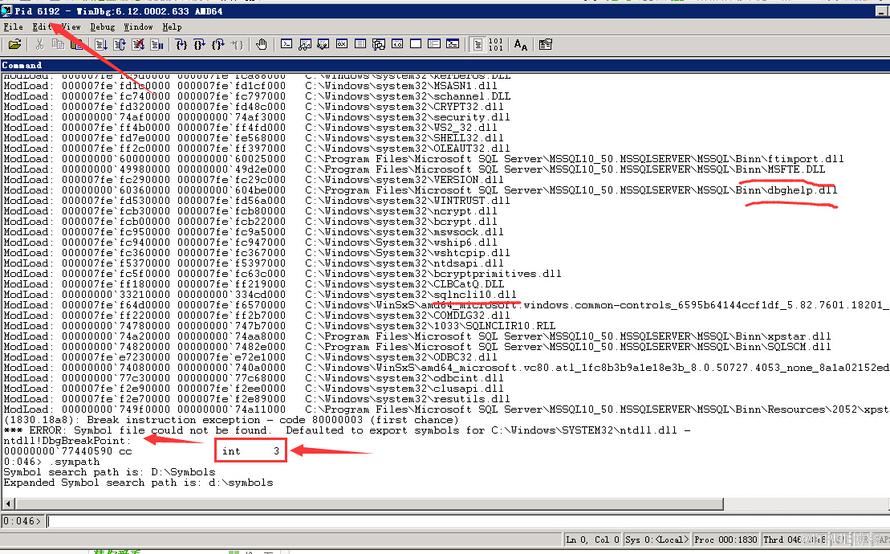Click the hand breakpoint icon
890x554 pixels.
coord(261,44)
